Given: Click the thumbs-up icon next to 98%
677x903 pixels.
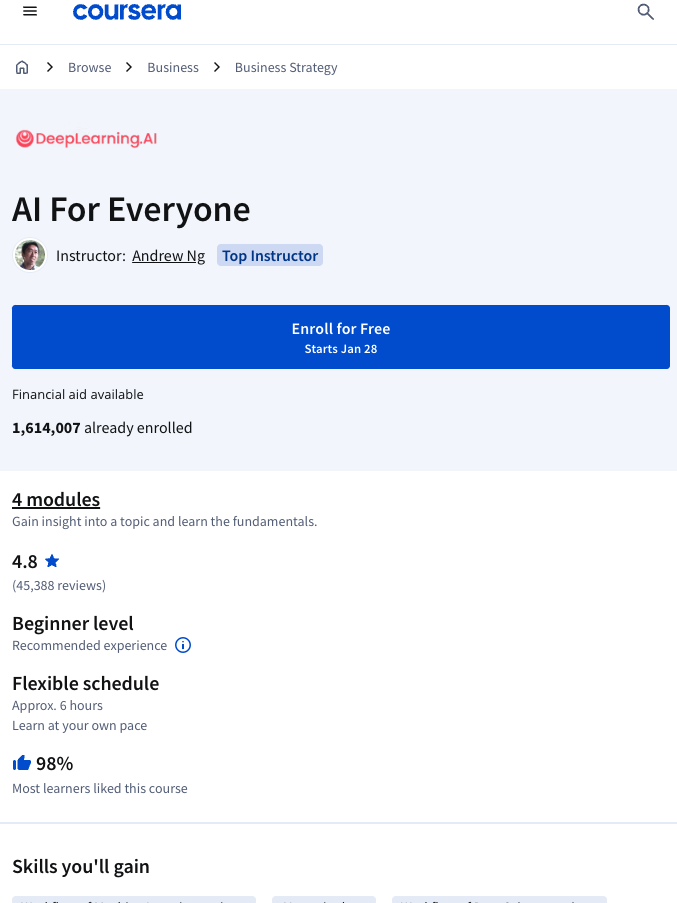Looking at the screenshot, I should click(x=22, y=762).
